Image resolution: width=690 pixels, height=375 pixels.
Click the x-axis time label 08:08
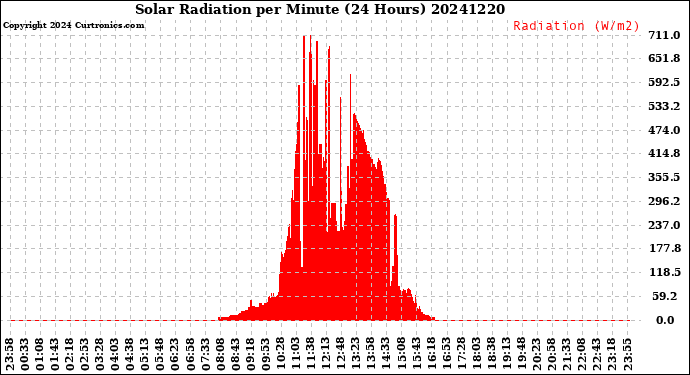pyautogui.click(x=221, y=355)
